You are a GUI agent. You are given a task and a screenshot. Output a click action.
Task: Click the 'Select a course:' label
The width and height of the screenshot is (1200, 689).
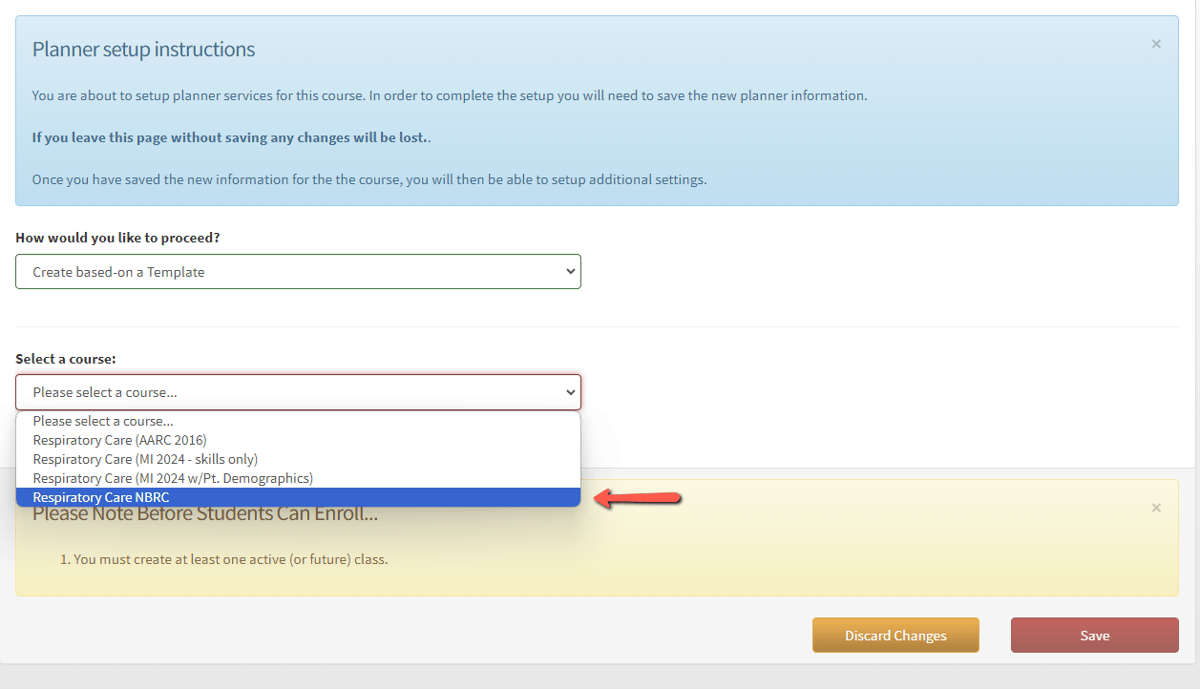[66, 358]
